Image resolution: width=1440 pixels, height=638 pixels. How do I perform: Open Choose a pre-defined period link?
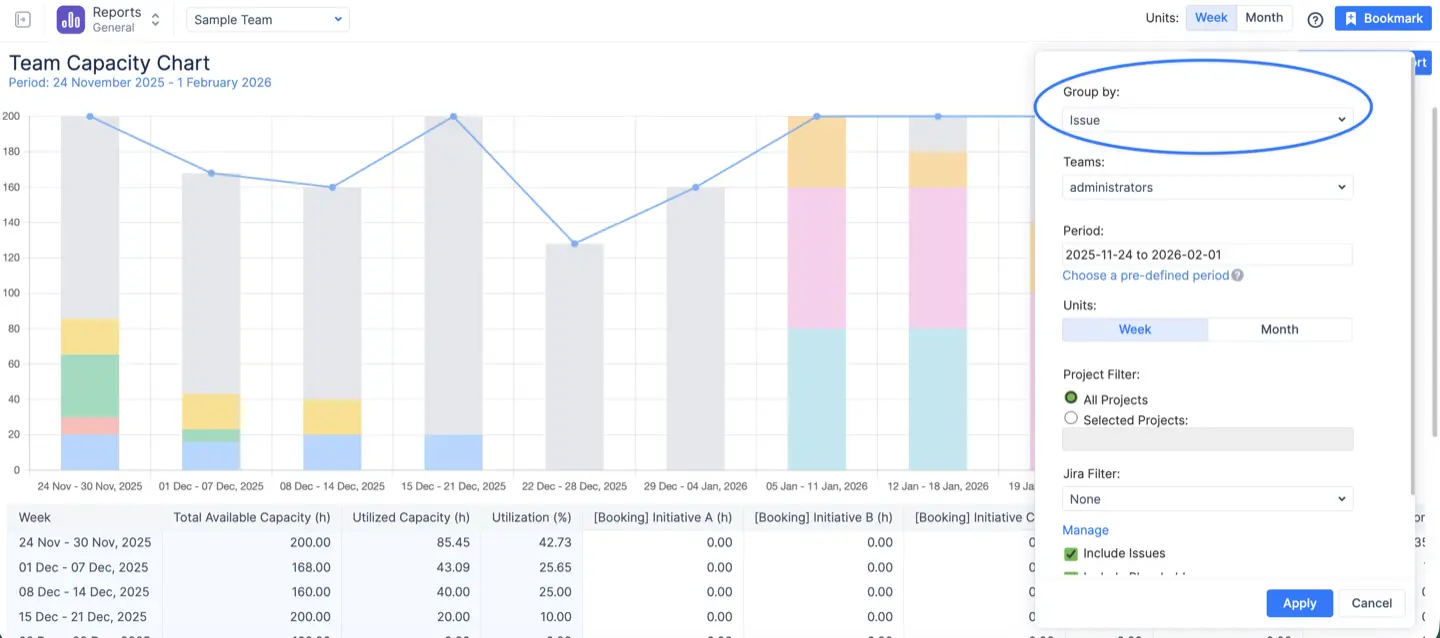click(1145, 275)
